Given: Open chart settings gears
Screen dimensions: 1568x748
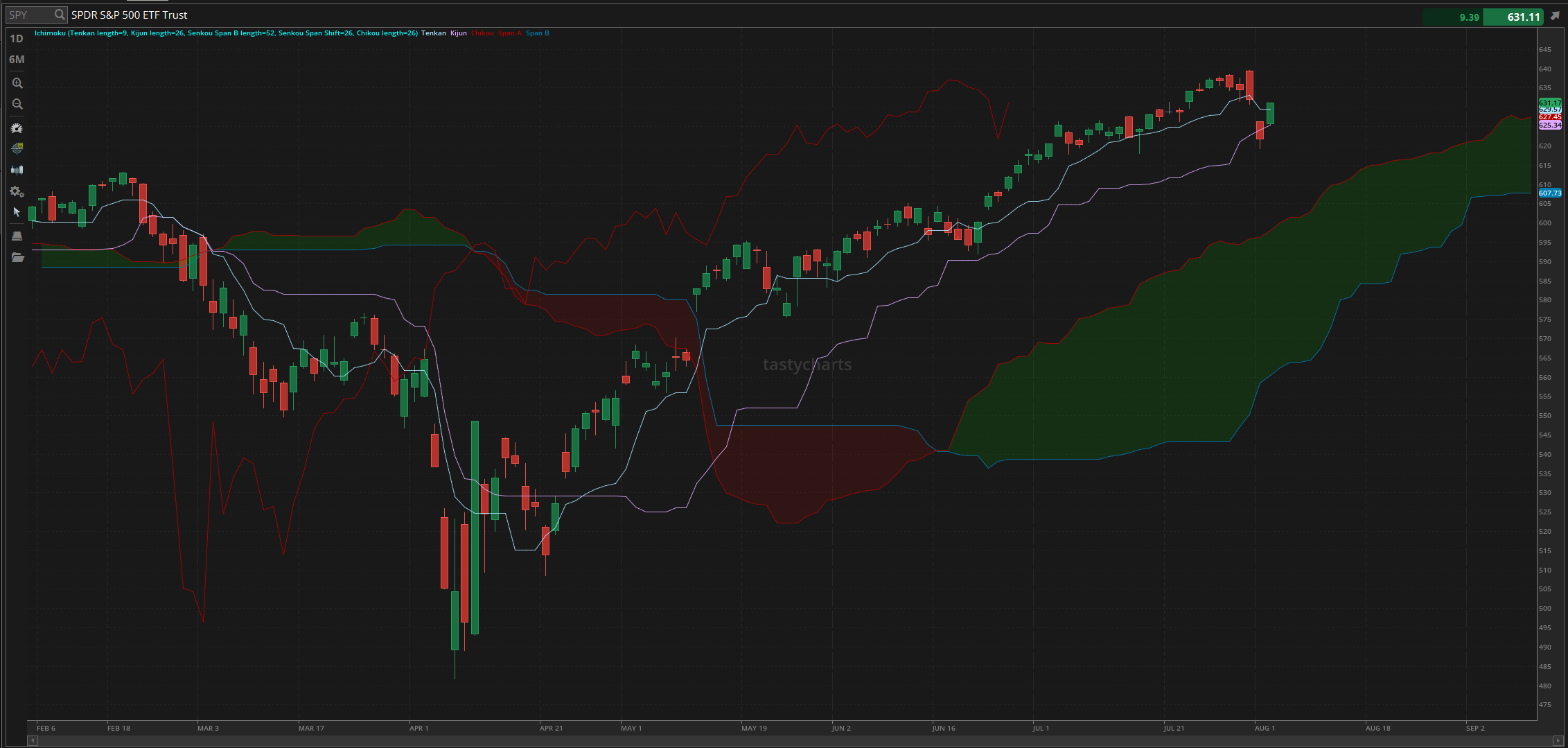Looking at the screenshot, I should (17, 191).
